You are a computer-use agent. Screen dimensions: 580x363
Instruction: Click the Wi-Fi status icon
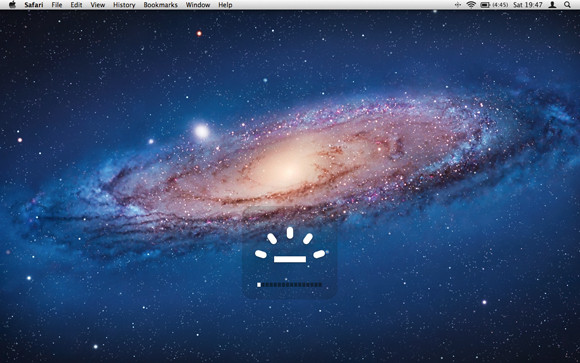471,4
